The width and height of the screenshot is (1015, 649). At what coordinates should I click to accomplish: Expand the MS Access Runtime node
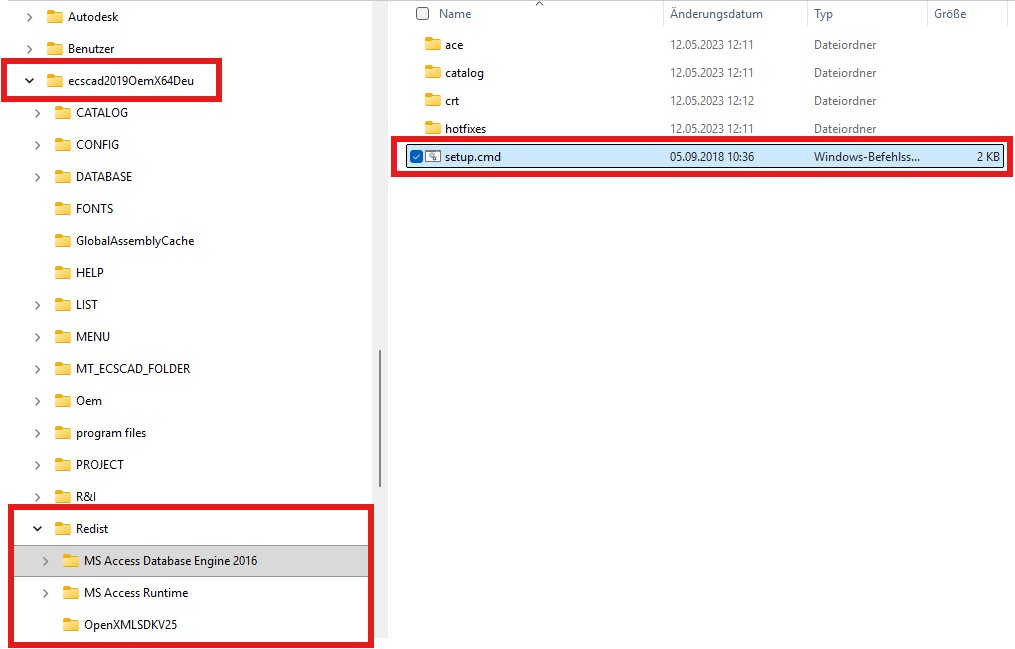(45, 593)
